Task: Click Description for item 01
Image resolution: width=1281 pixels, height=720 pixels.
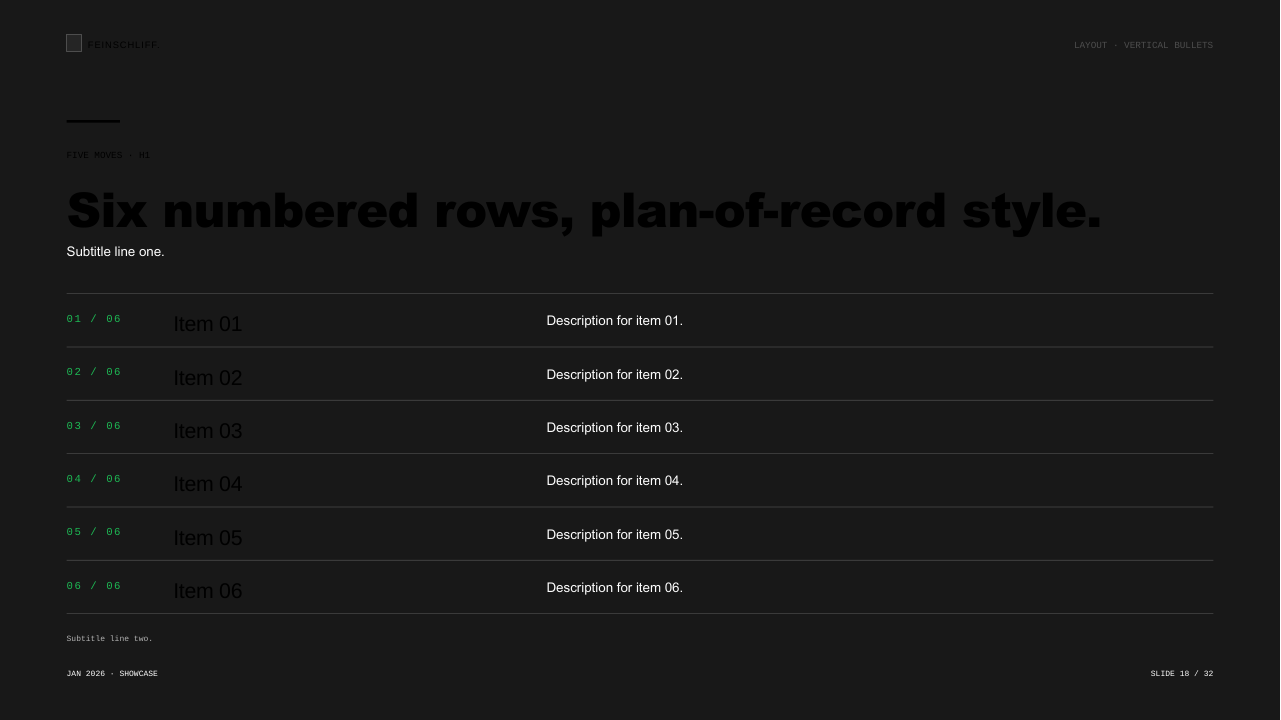Action: [x=614, y=321]
